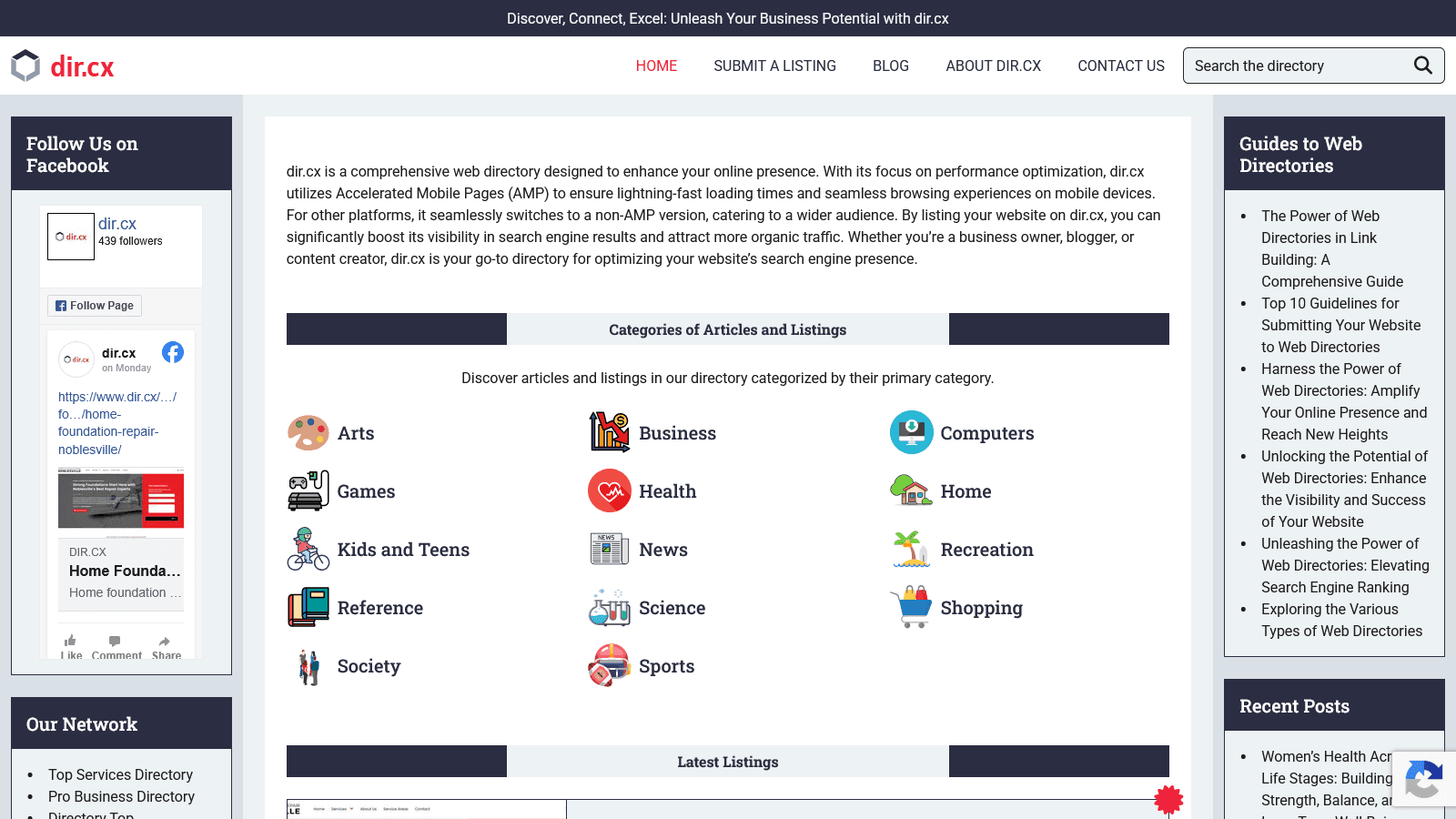Click the Arts palette category icon
The height and width of the screenshot is (819, 1456).
pos(308,433)
